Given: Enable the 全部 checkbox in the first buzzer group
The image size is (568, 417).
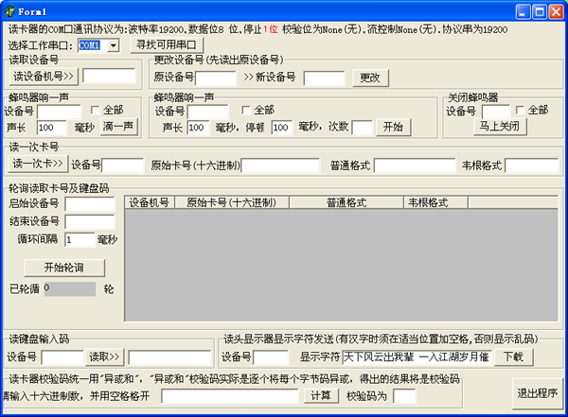Looking at the screenshot, I should click(x=95, y=110).
